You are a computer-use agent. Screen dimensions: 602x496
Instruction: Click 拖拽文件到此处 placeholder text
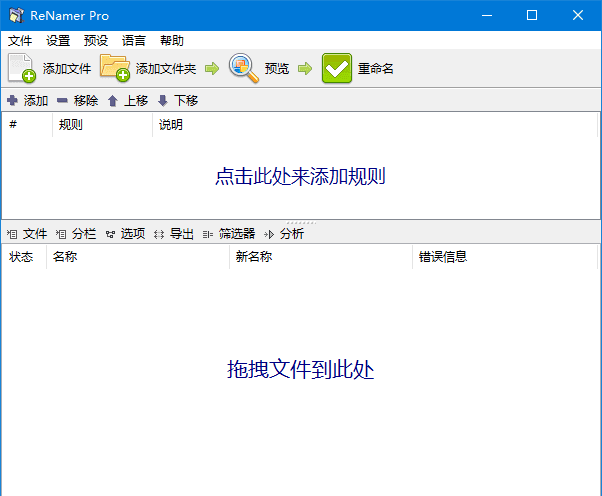(x=300, y=369)
